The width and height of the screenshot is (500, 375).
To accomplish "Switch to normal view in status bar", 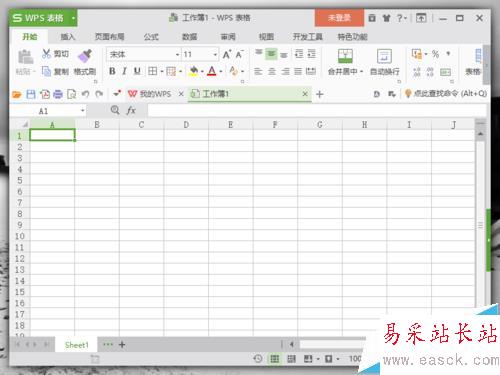I will tap(275, 359).
